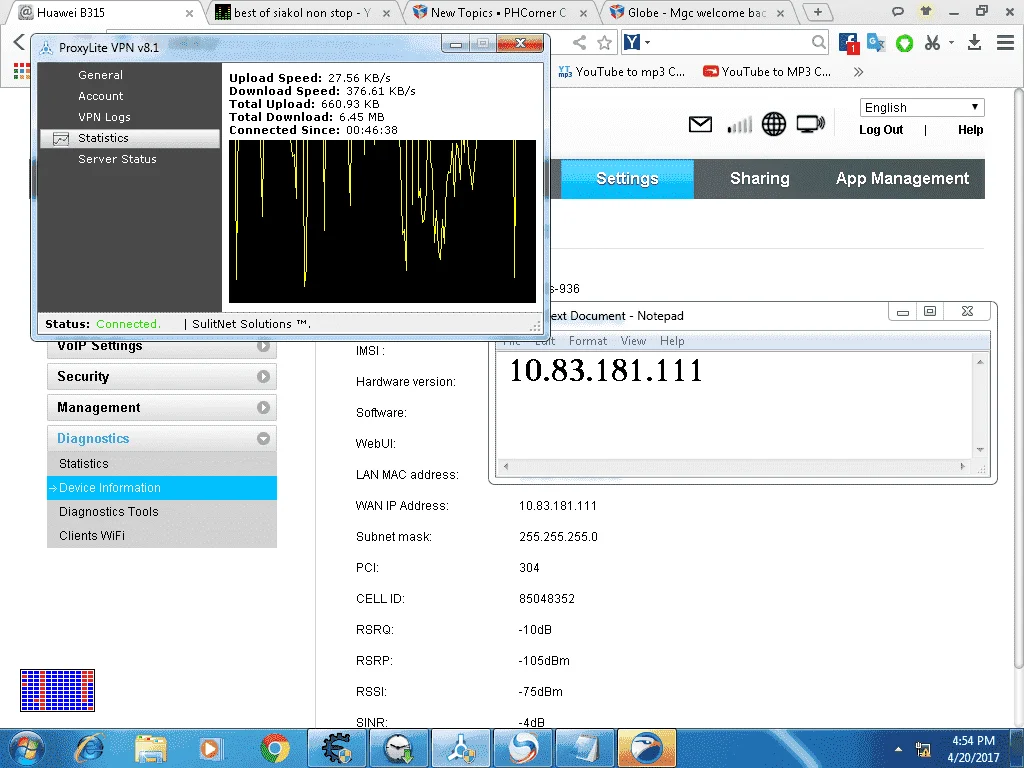Open the media player taskbar icon

[x=211, y=748]
